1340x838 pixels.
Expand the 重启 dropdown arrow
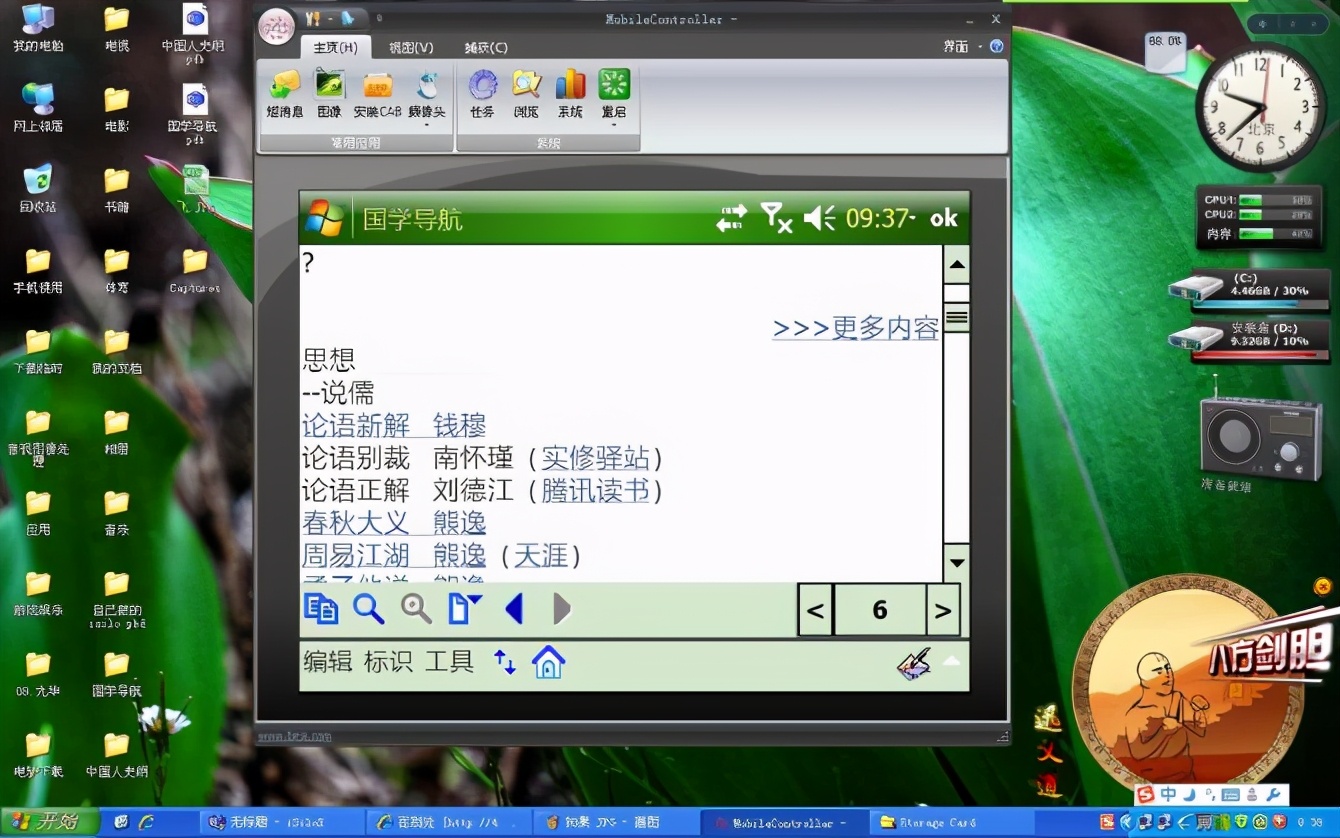614,126
